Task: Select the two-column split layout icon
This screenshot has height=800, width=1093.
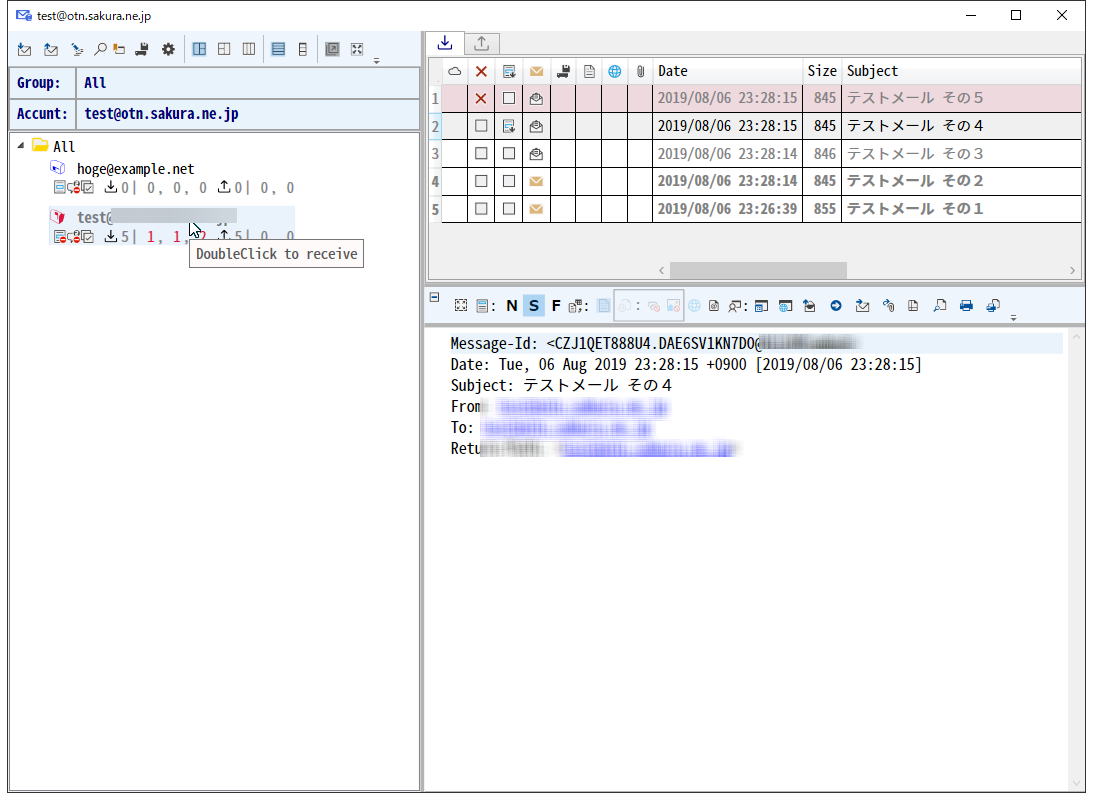Action: coord(199,49)
